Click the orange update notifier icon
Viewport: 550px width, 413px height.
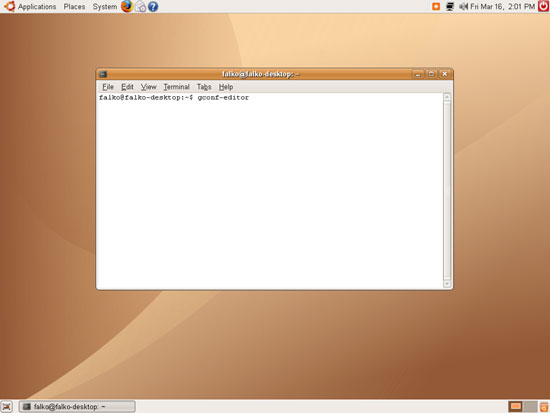click(x=436, y=6)
